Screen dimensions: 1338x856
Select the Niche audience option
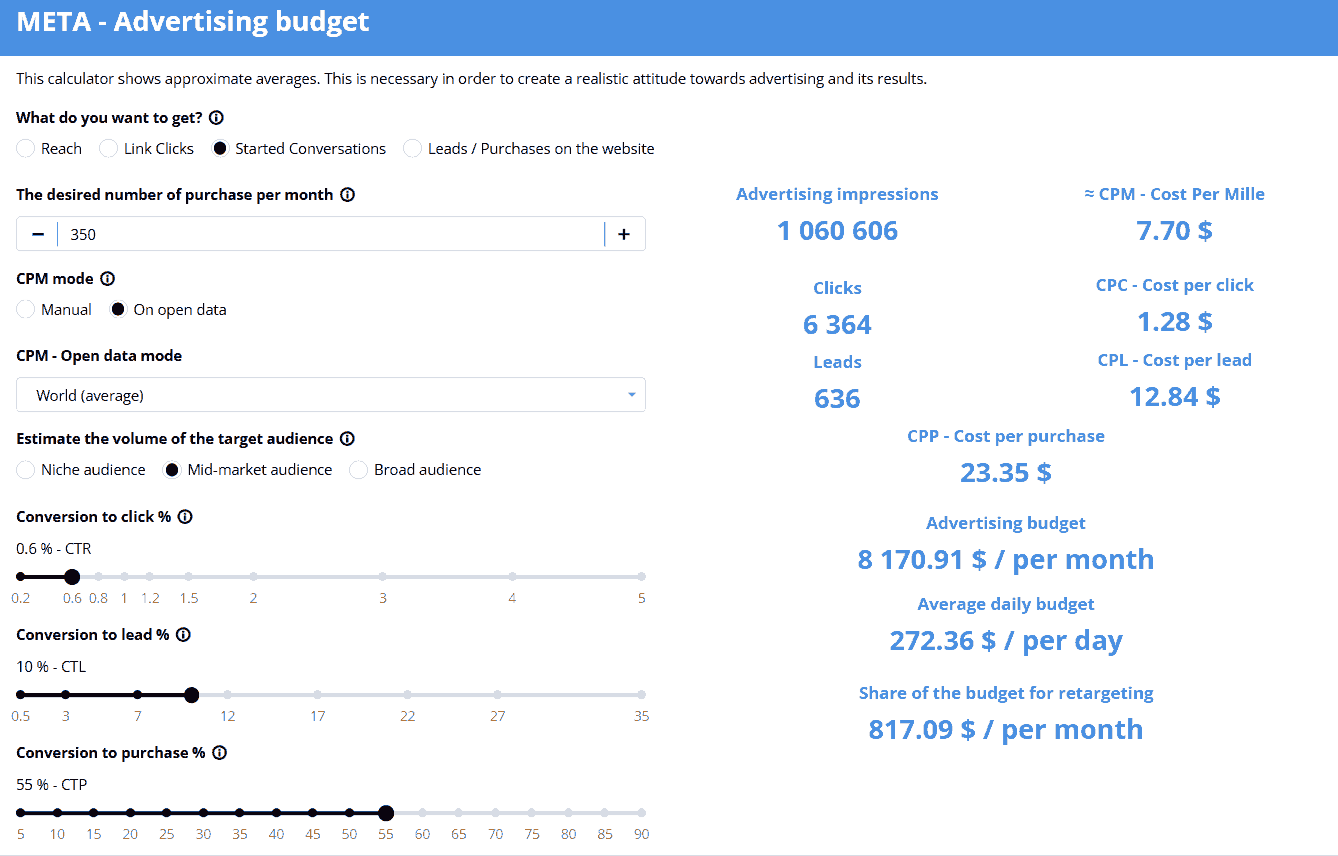pyautogui.click(x=26, y=470)
